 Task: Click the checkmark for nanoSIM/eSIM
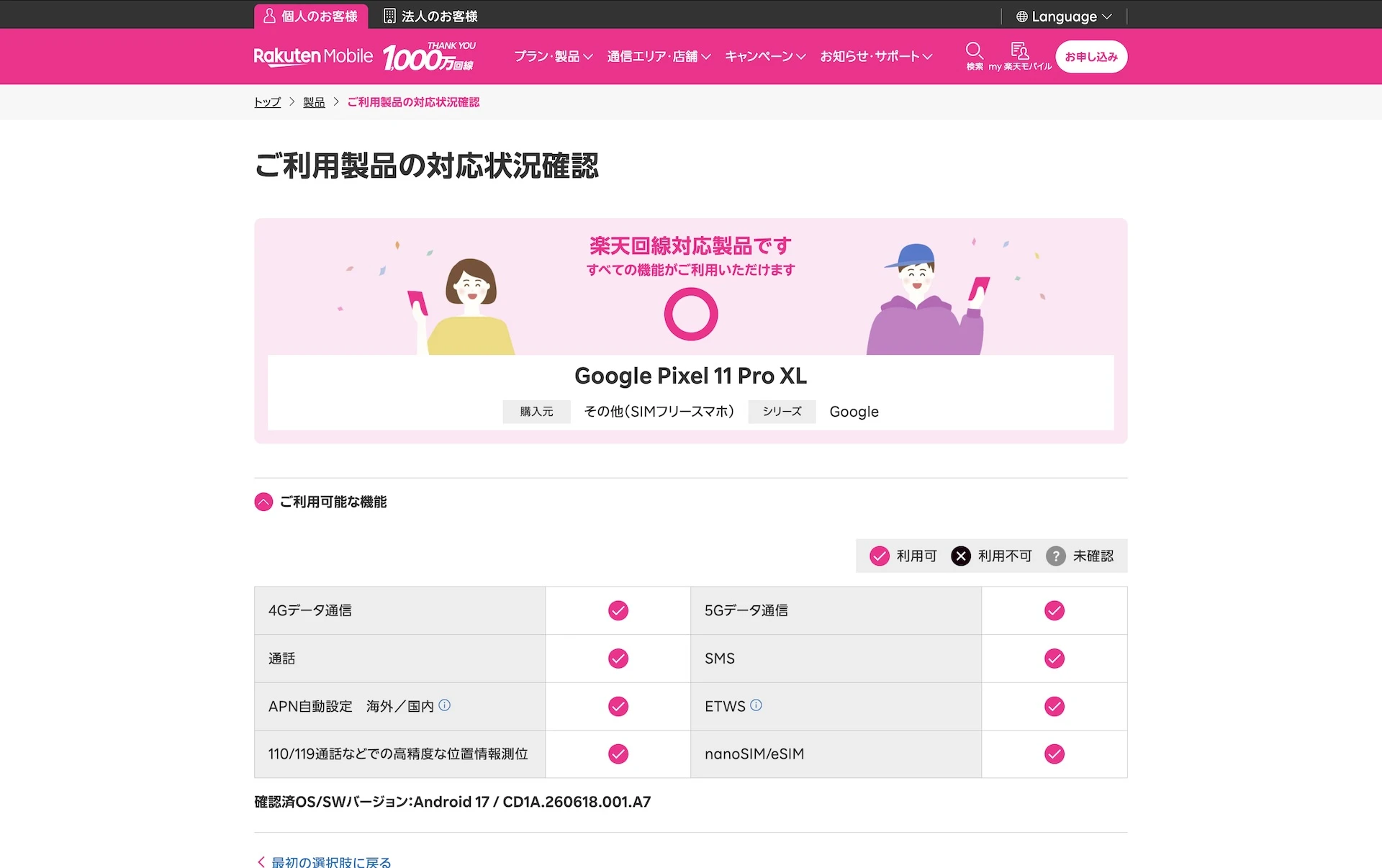click(1054, 754)
